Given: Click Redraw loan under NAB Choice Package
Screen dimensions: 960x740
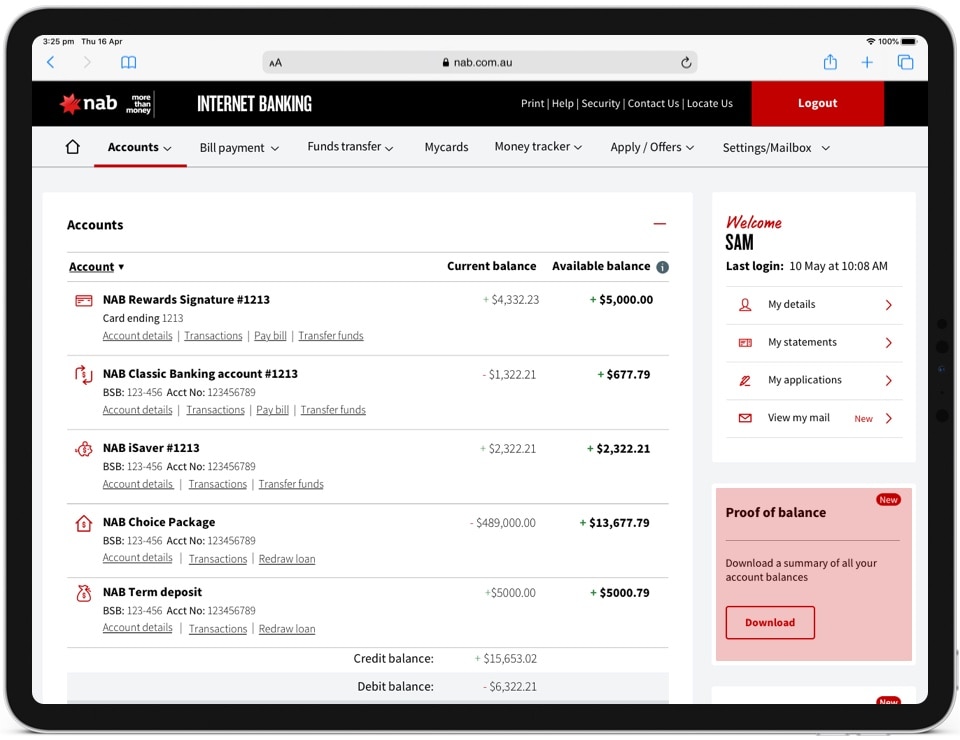Looking at the screenshot, I should (287, 559).
